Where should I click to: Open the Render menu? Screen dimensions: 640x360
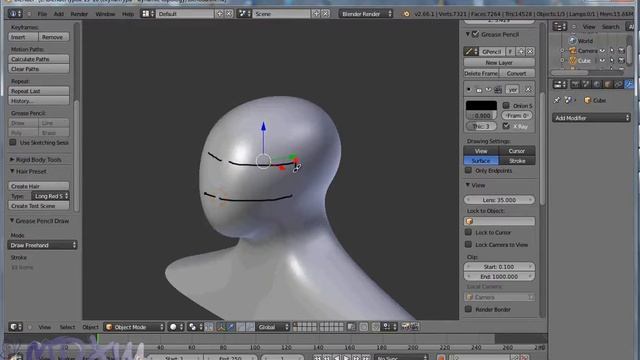pyautogui.click(x=79, y=14)
